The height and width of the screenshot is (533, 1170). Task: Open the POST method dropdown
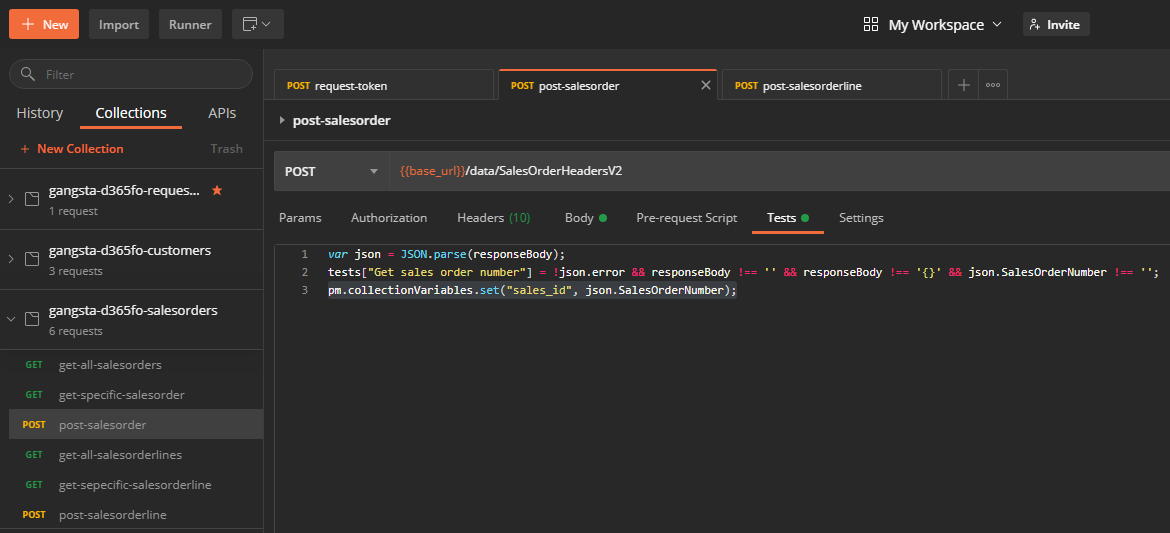[x=332, y=171]
